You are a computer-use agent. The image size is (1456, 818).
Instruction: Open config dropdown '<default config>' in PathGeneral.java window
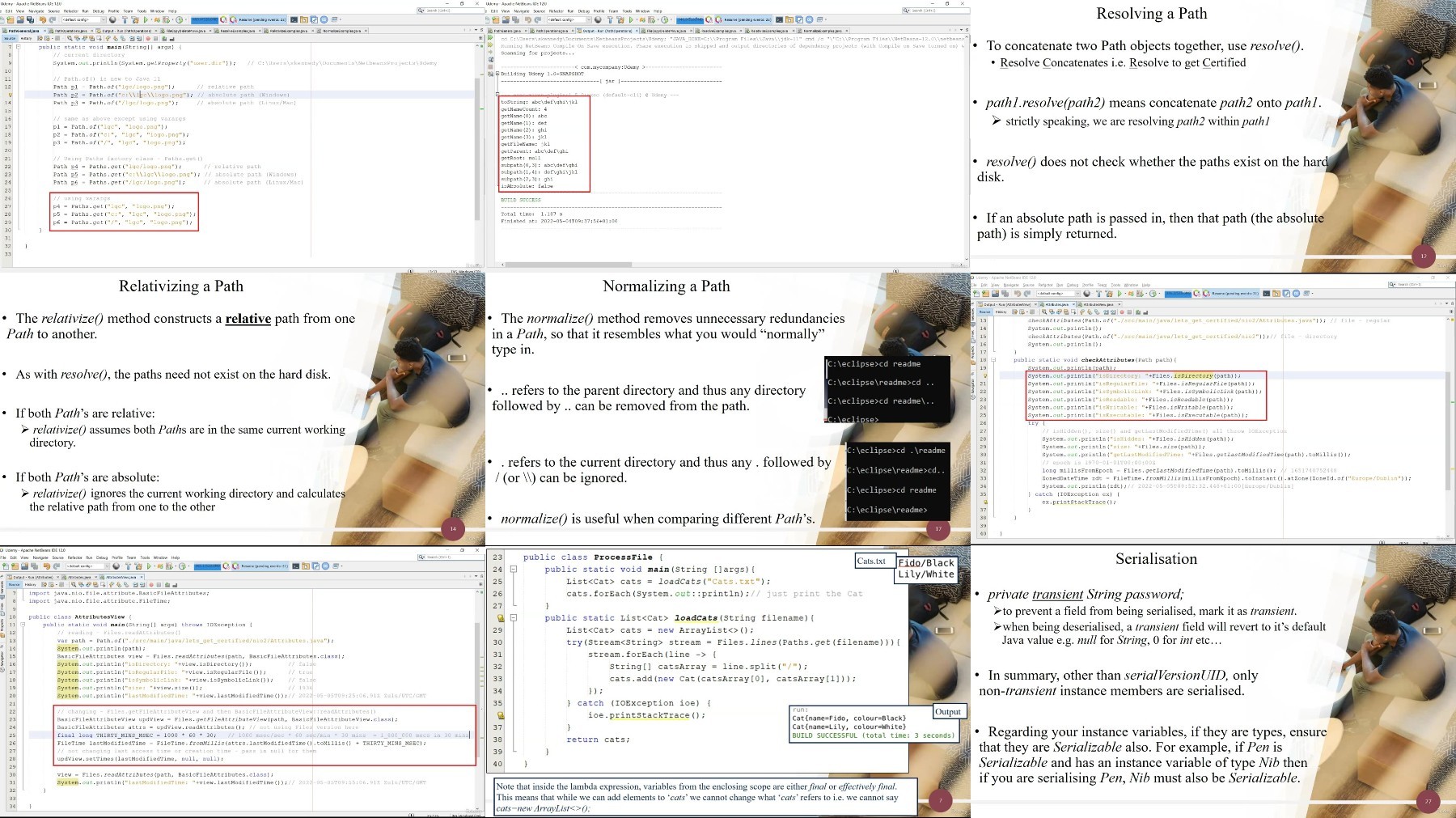[x=84, y=19]
